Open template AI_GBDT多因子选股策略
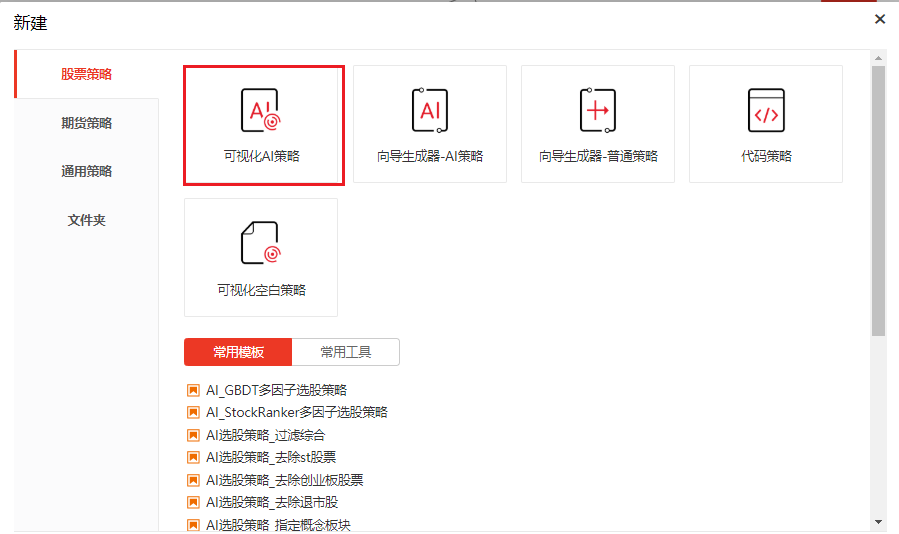Screen dimensions: 899x534 (x=276, y=391)
